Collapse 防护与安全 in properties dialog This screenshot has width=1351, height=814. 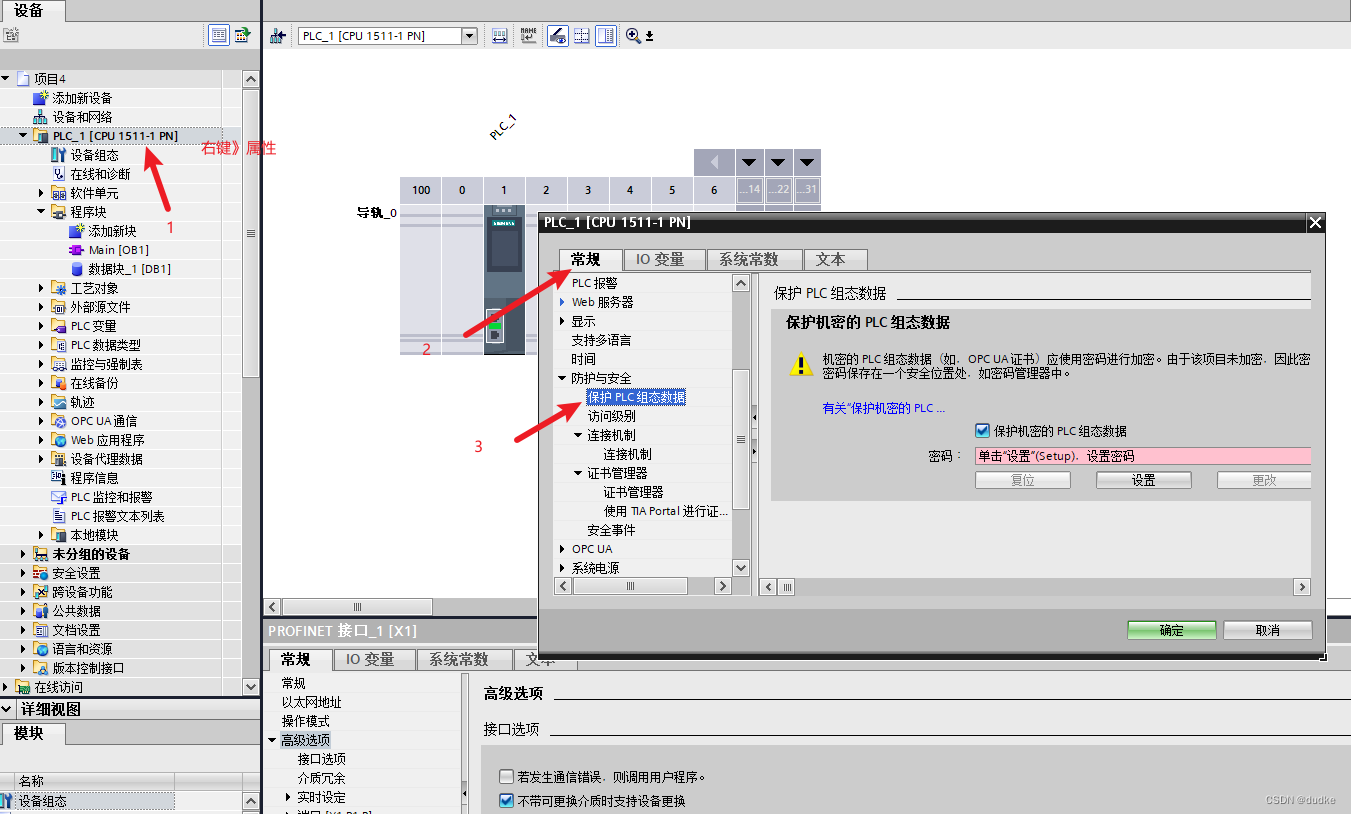coord(562,378)
